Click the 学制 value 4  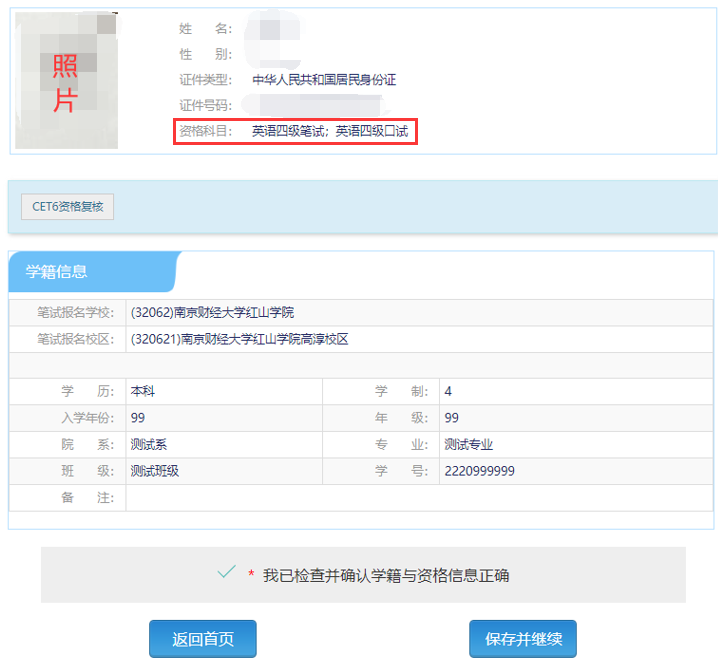pyautogui.click(x=448, y=391)
